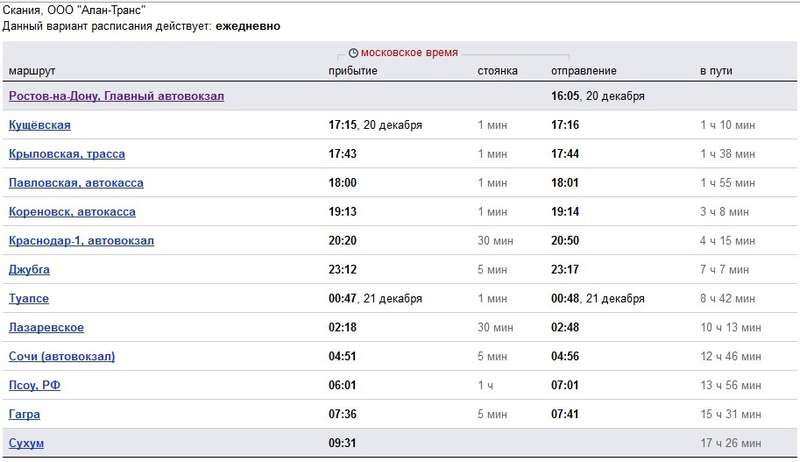
Task: Open the Туапсе stop link
Action: [x=28, y=299]
